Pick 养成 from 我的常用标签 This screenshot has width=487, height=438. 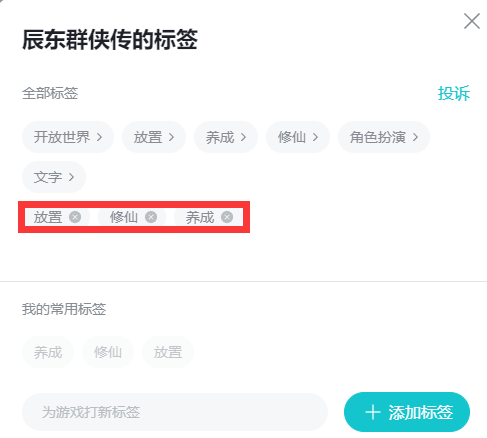click(48, 352)
